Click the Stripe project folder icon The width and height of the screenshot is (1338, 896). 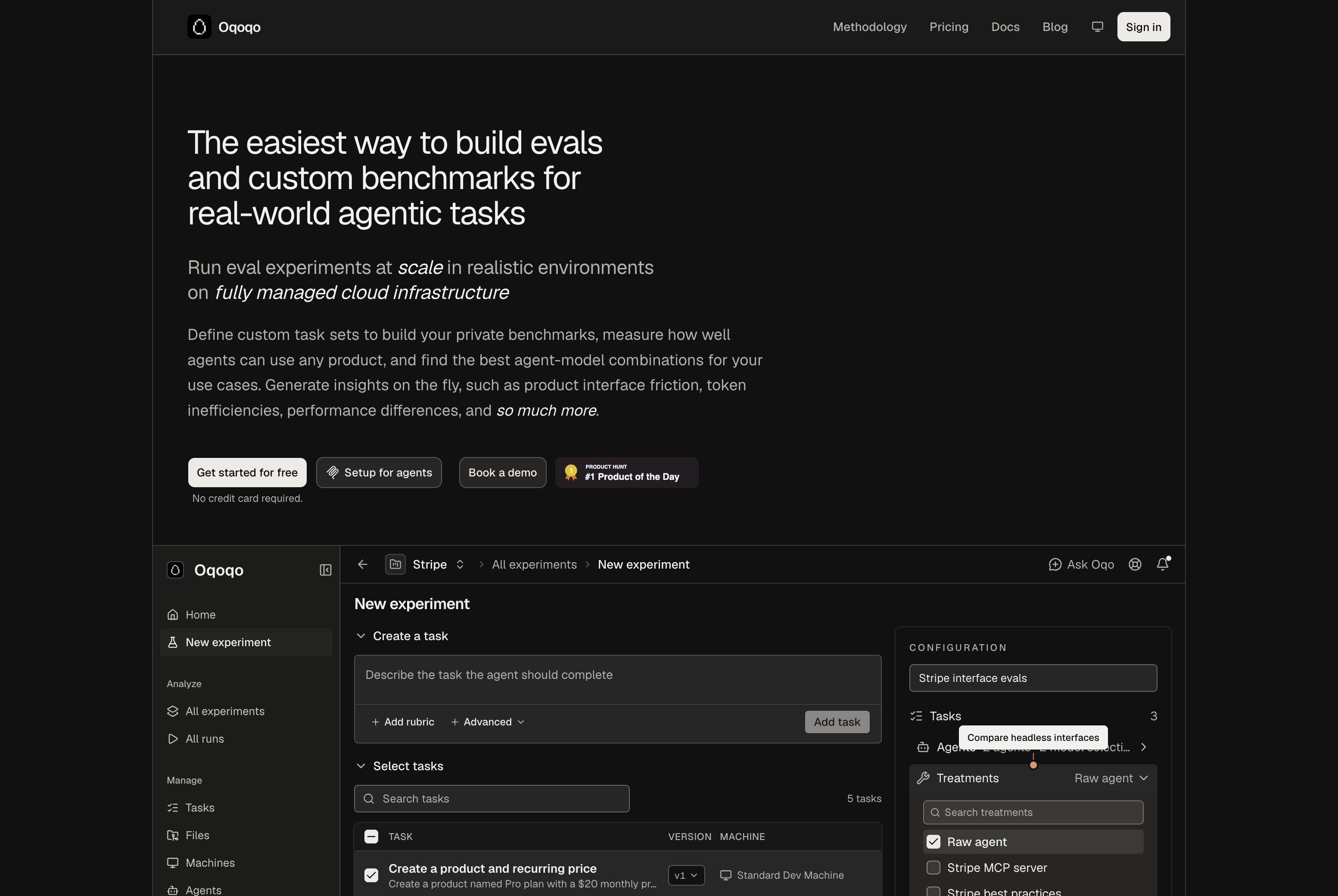[395, 564]
